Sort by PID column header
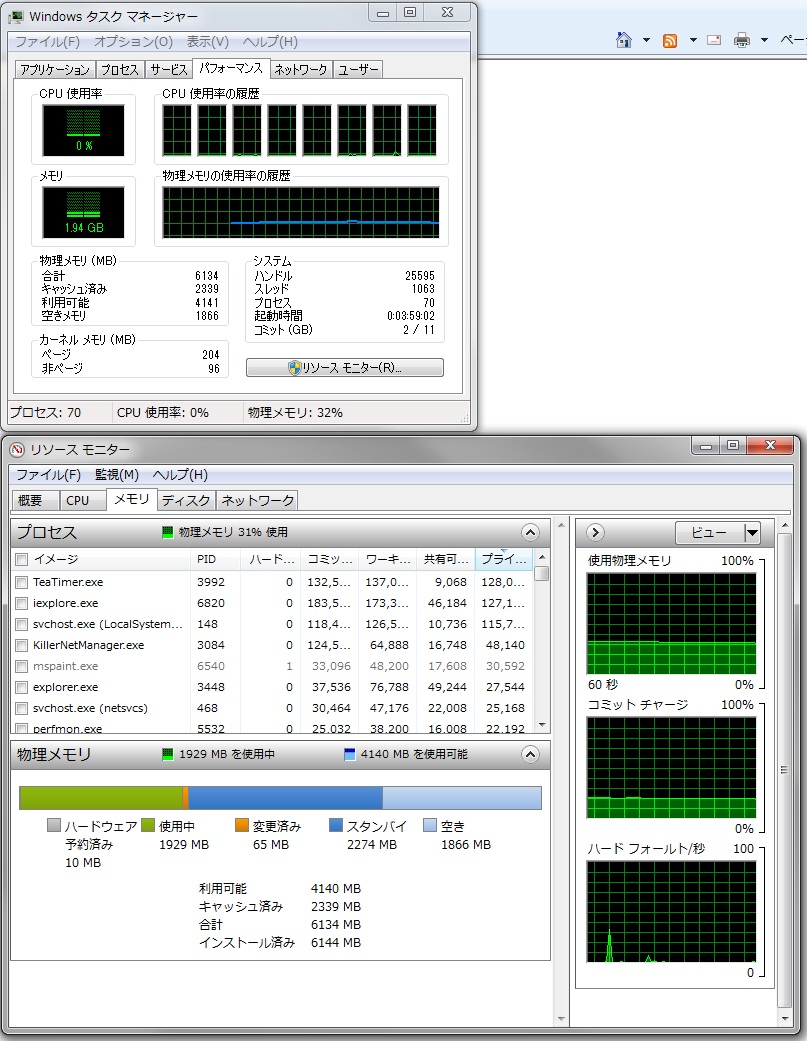 tap(215, 560)
